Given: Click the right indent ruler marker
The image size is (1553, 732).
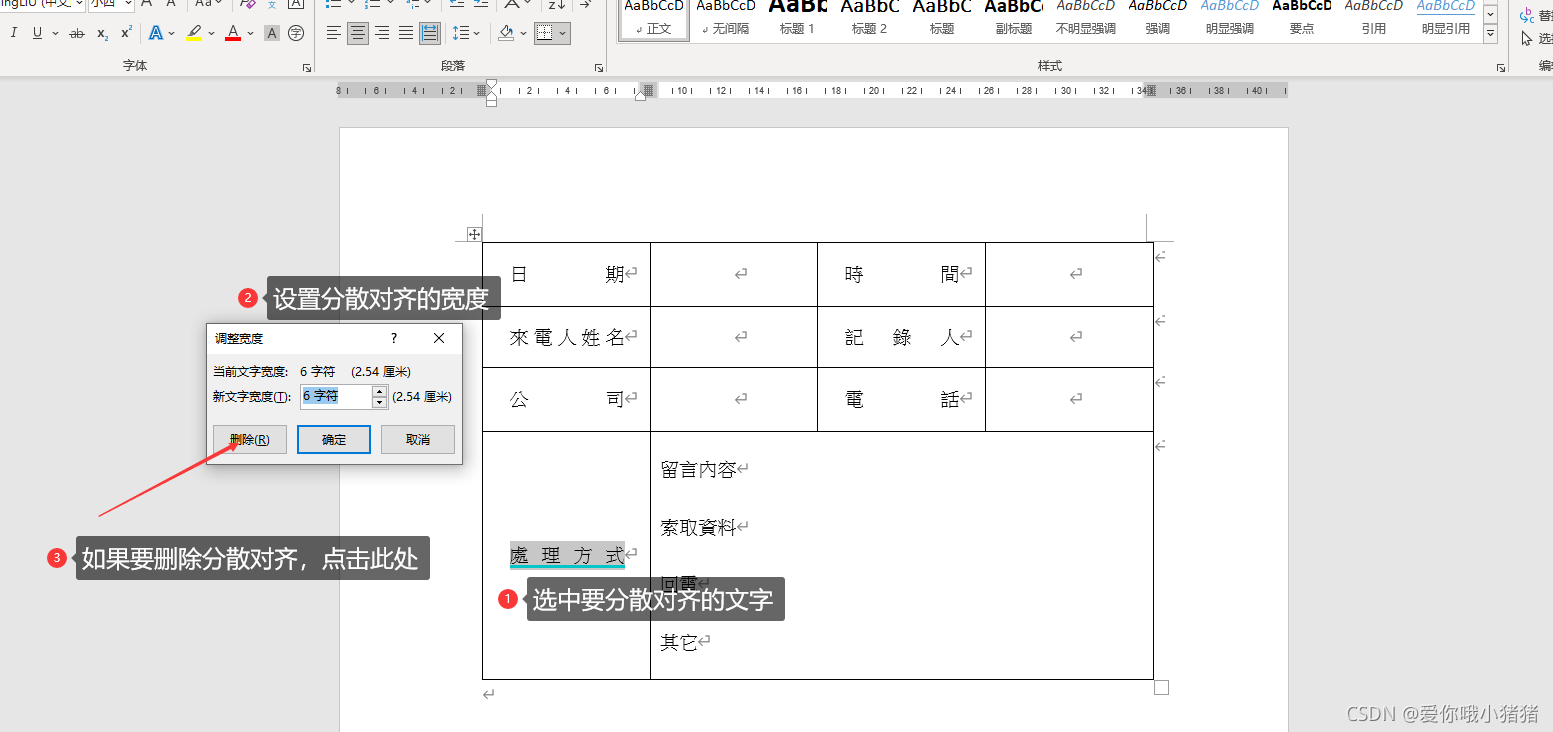Looking at the screenshot, I should [641, 95].
